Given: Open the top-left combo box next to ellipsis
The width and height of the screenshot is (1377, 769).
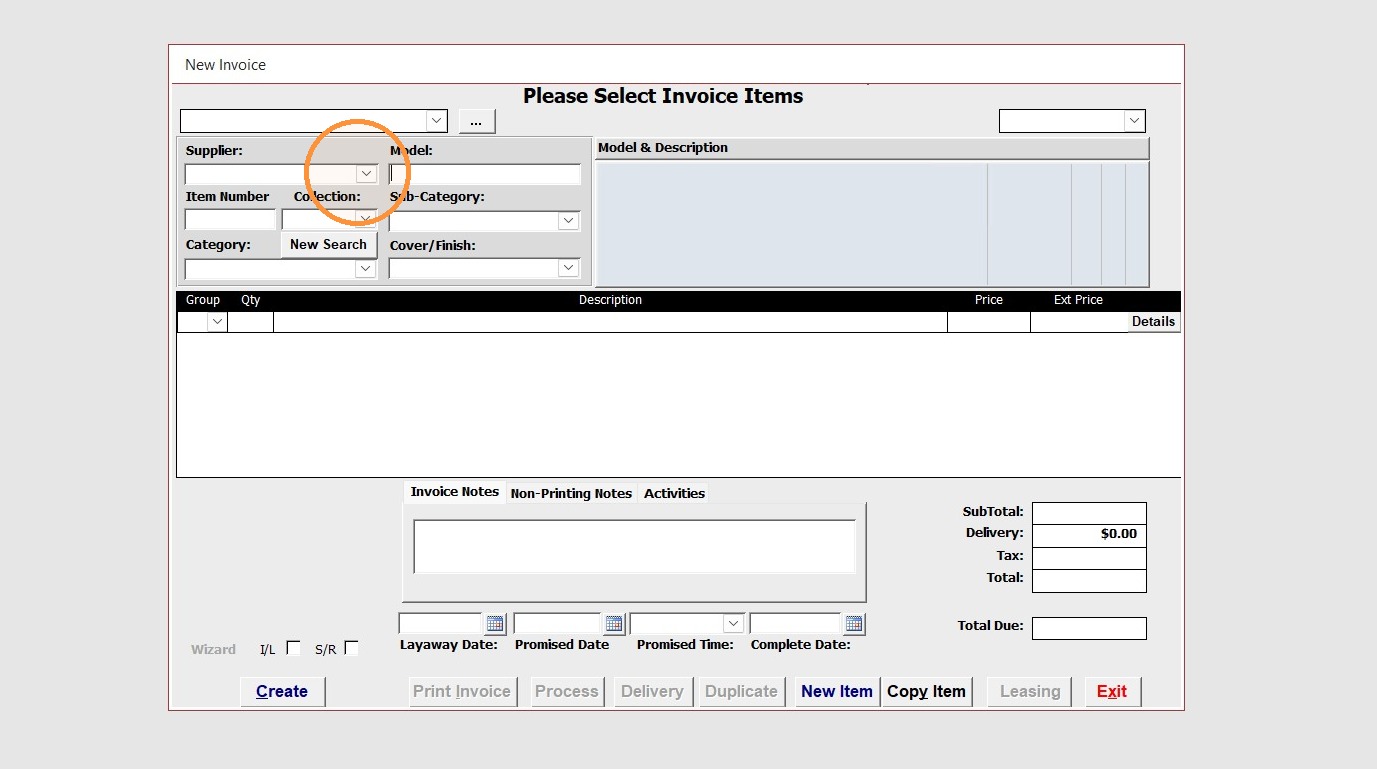Looking at the screenshot, I should (x=436, y=121).
